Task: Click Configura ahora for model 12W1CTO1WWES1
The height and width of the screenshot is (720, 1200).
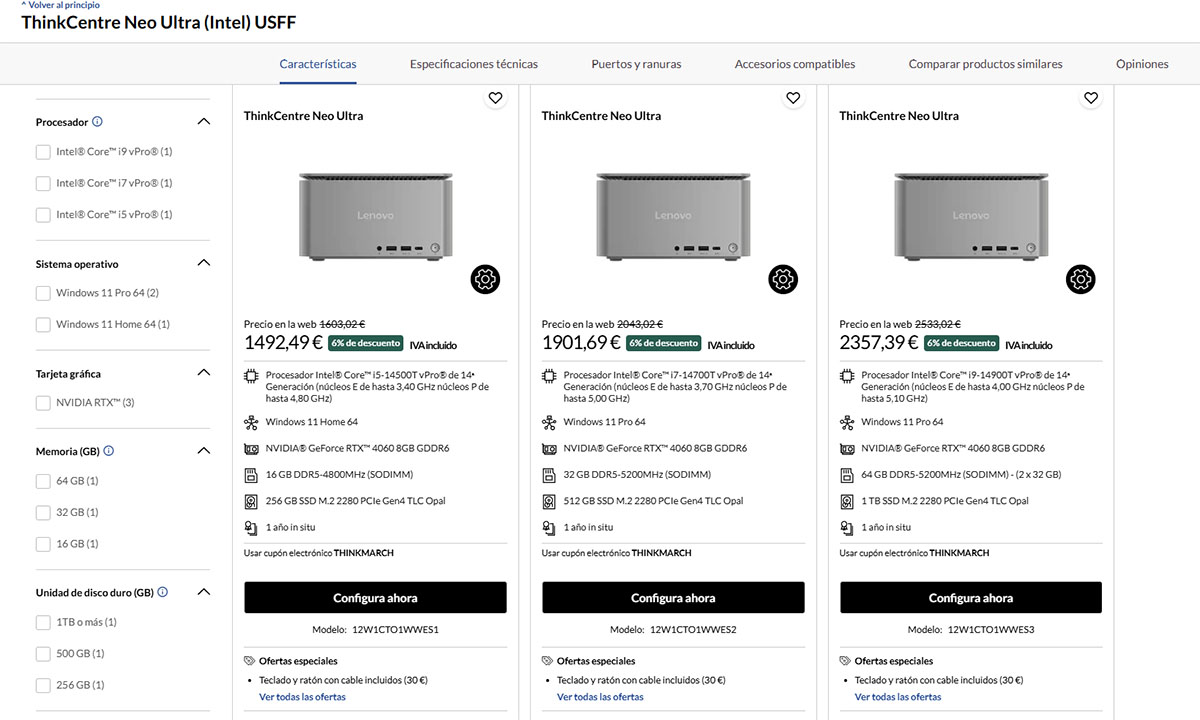Action: pos(375,598)
